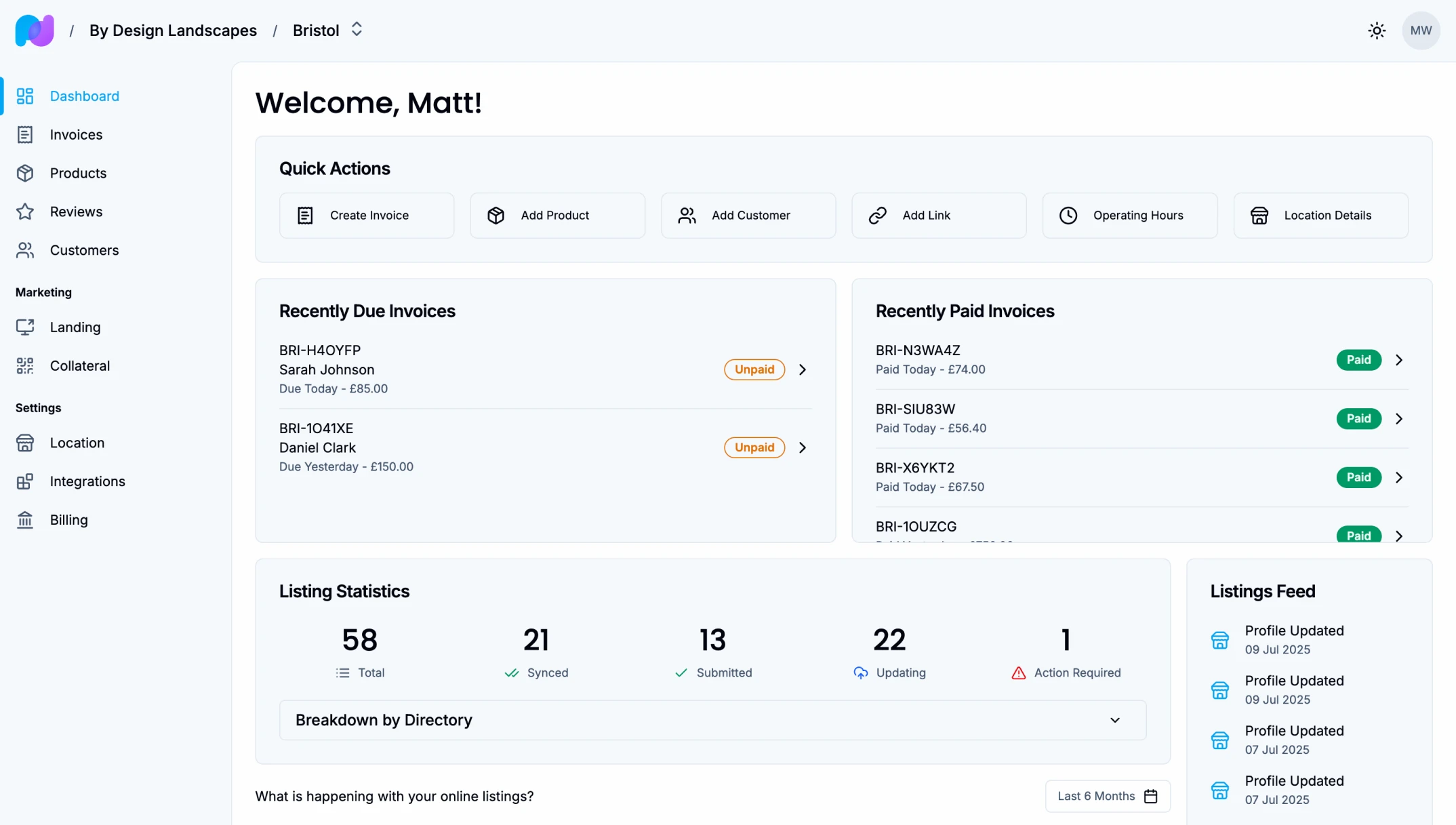The image size is (1456, 825).
Task: Click the Listings Feed heading
Action: pos(1263,591)
